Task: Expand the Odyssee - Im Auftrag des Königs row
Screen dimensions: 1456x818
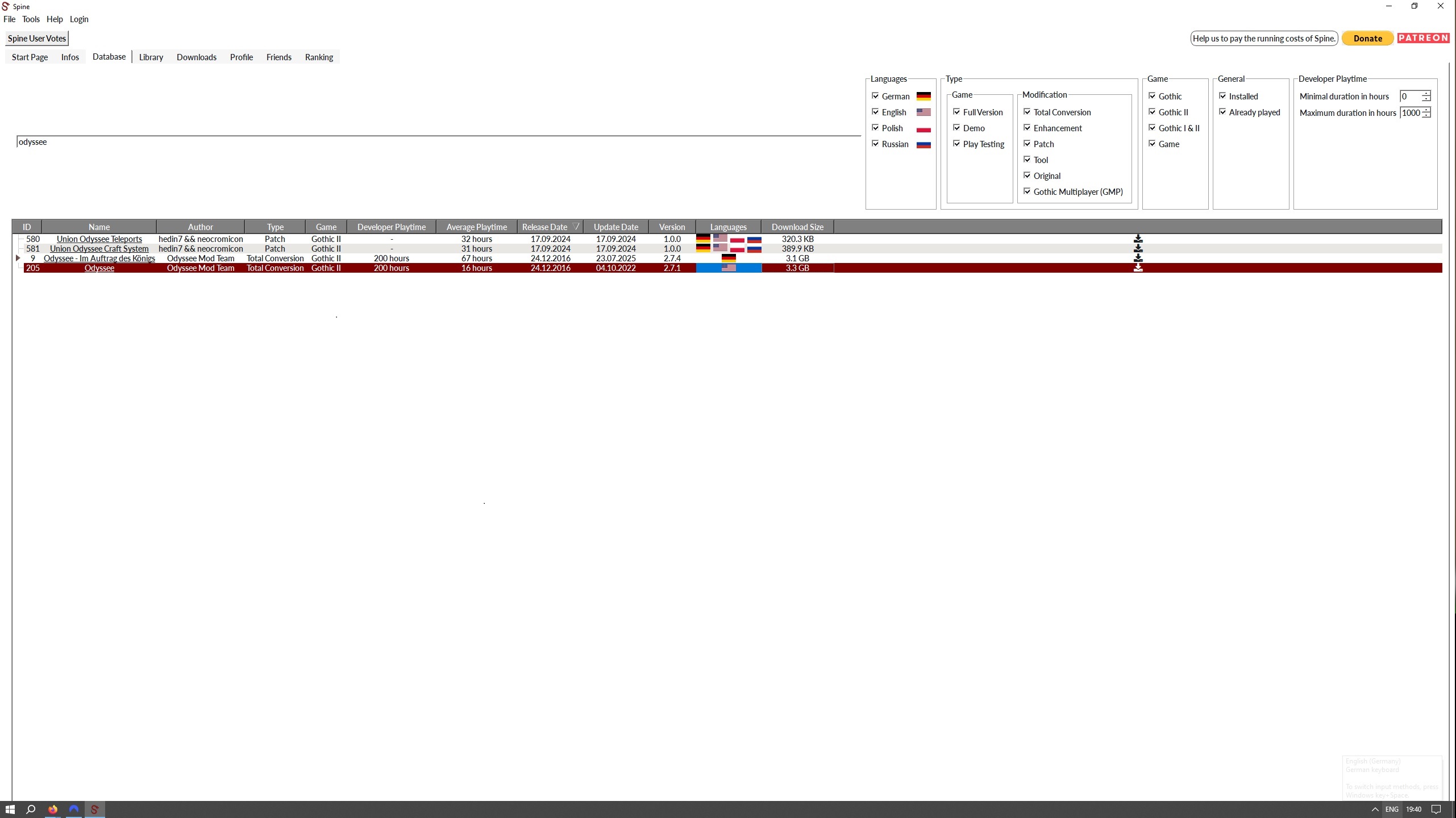Action: click(18, 258)
